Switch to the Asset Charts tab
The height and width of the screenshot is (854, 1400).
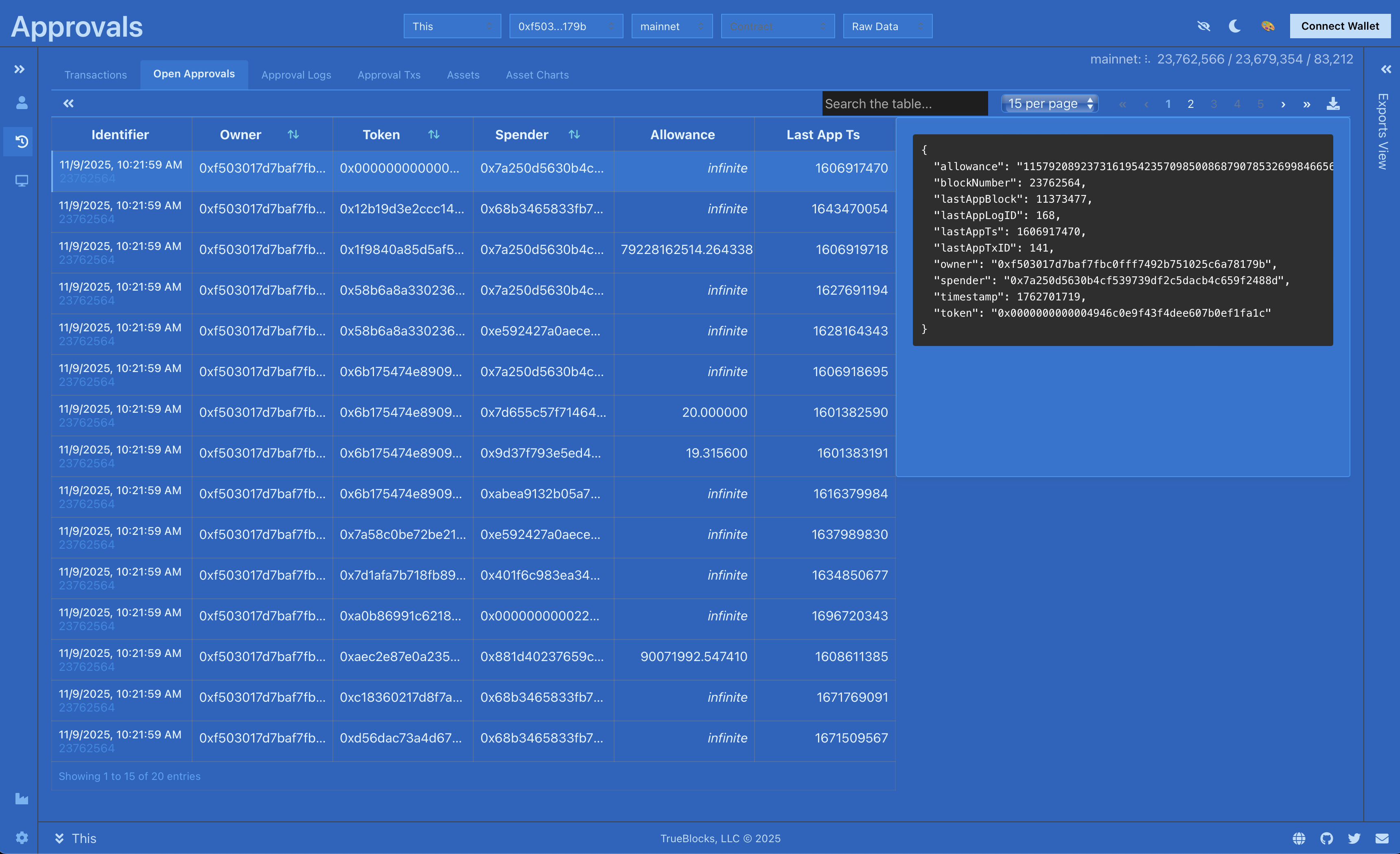click(537, 75)
